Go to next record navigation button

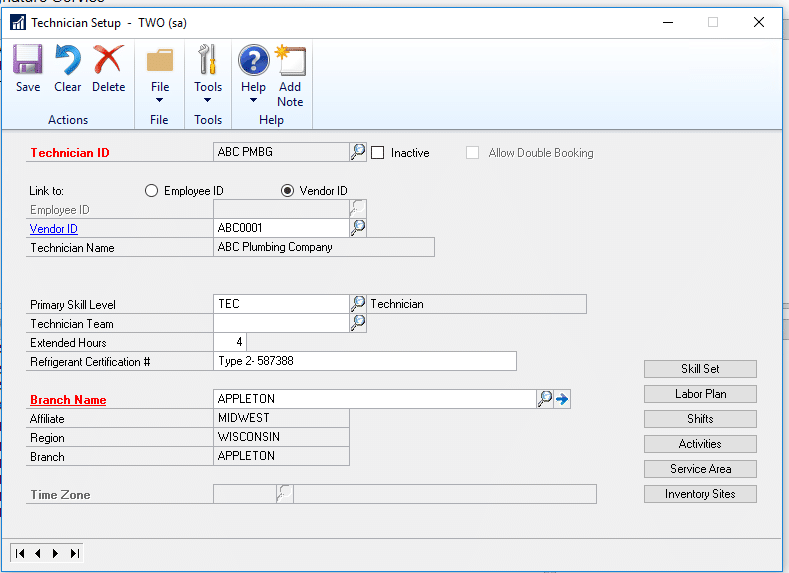tap(55, 553)
